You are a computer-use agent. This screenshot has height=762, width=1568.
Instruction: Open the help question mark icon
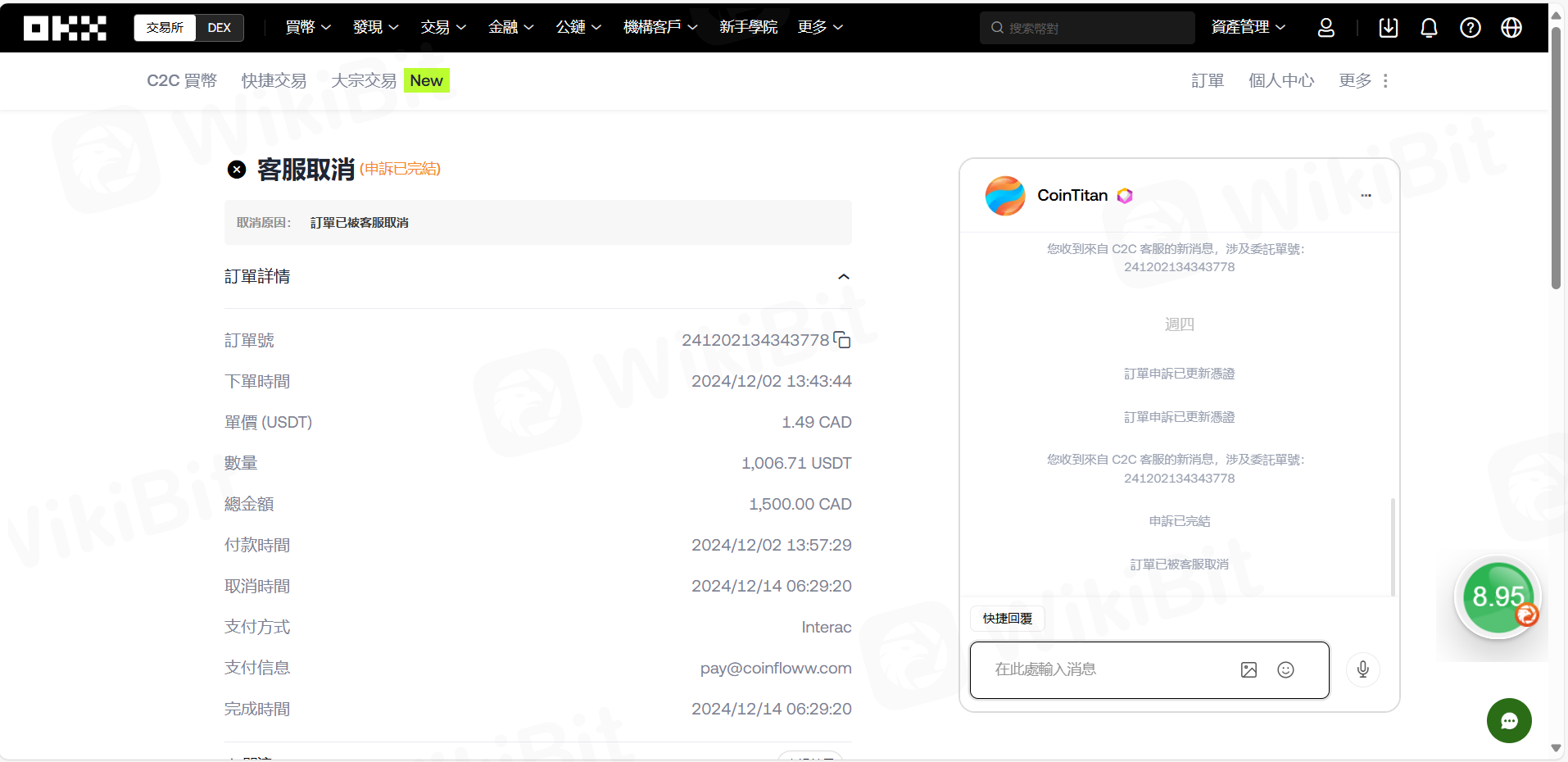pos(1471,28)
